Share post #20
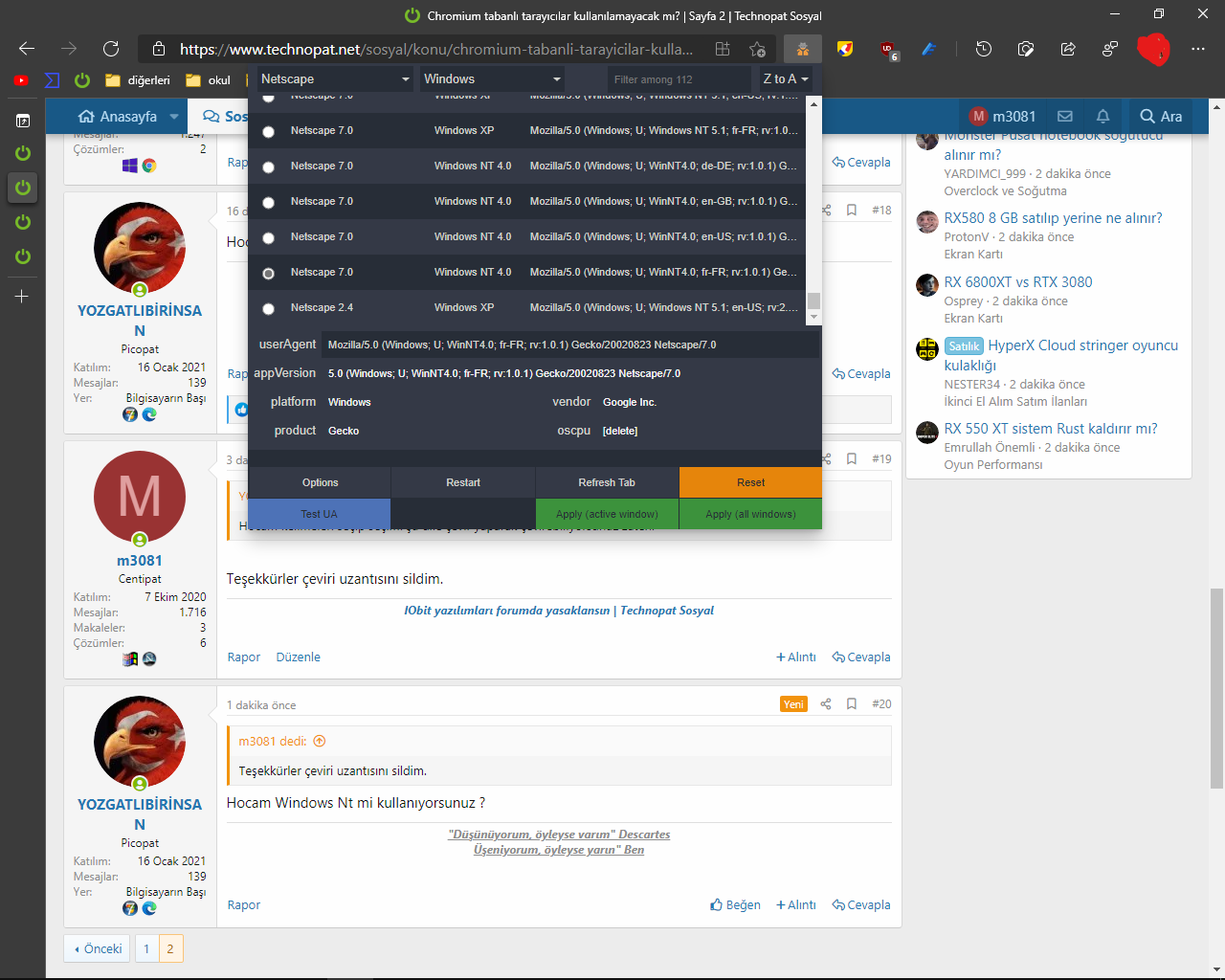Viewport: 1225px width, 980px height. point(826,703)
